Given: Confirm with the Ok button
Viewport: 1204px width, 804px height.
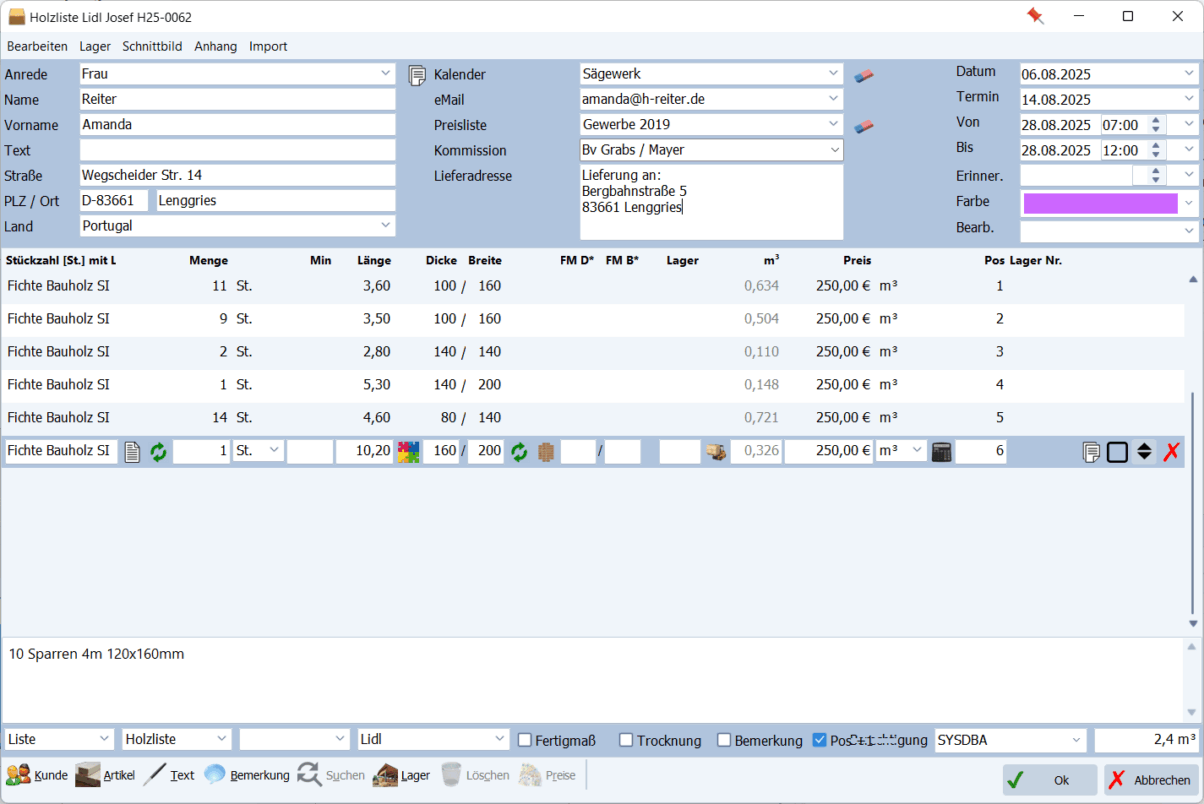Looking at the screenshot, I should pyautogui.click(x=1050, y=780).
